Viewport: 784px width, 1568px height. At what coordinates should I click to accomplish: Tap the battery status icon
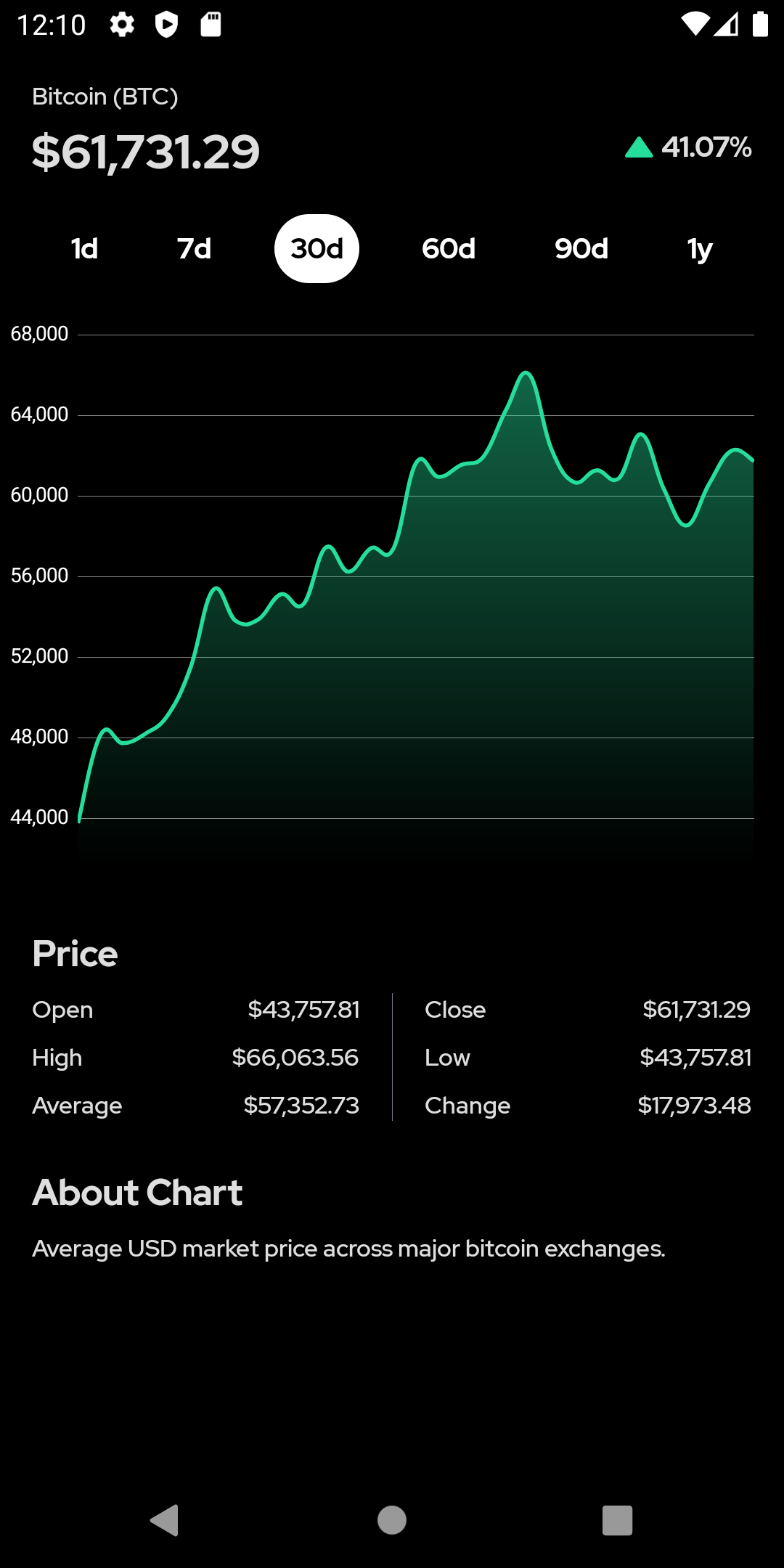click(x=760, y=25)
